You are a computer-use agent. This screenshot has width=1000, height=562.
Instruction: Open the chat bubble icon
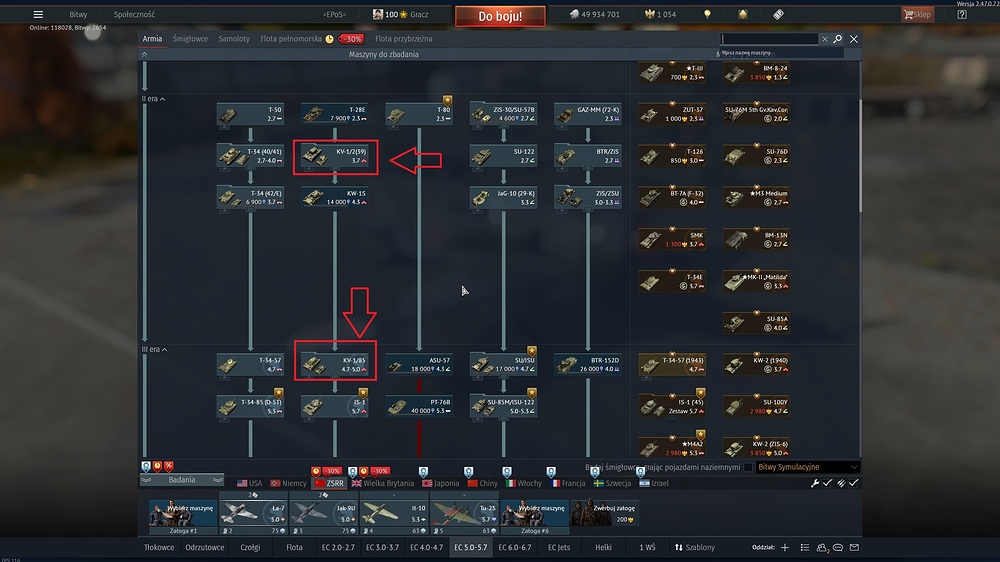pos(838,547)
